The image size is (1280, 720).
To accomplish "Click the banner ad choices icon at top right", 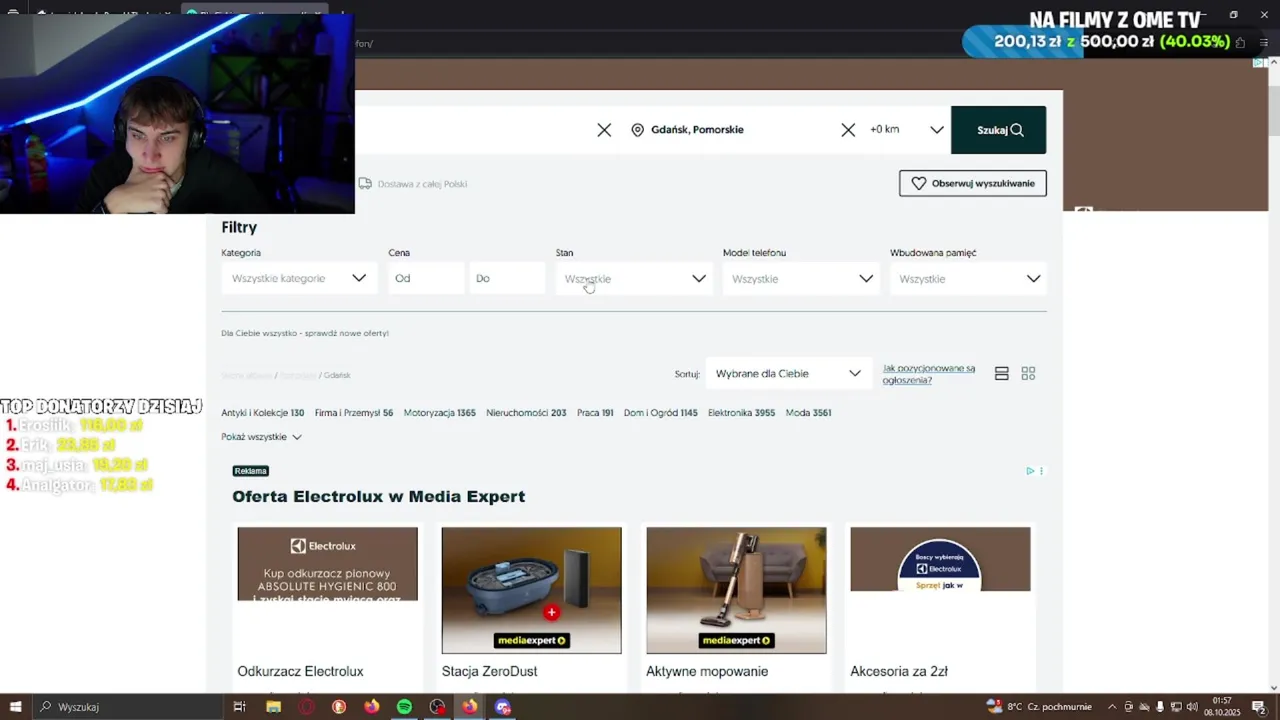I will 1259,63.
